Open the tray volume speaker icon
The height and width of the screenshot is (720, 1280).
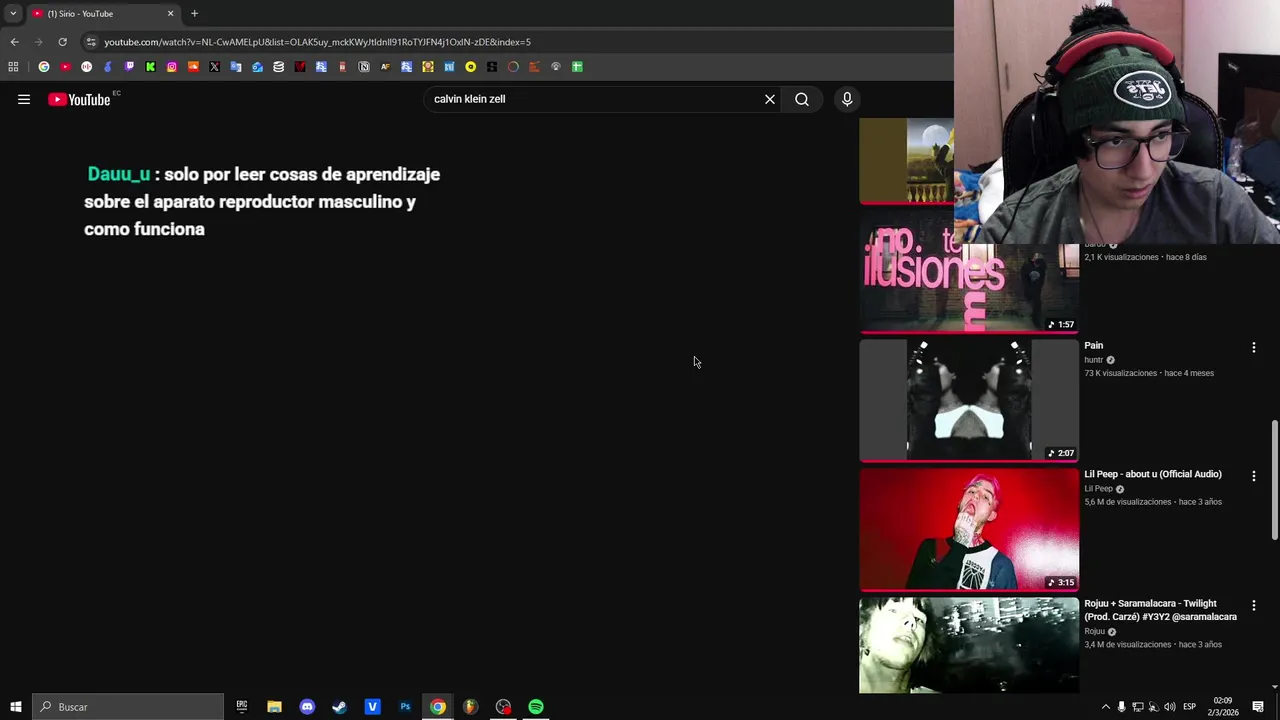click(x=1170, y=707)
